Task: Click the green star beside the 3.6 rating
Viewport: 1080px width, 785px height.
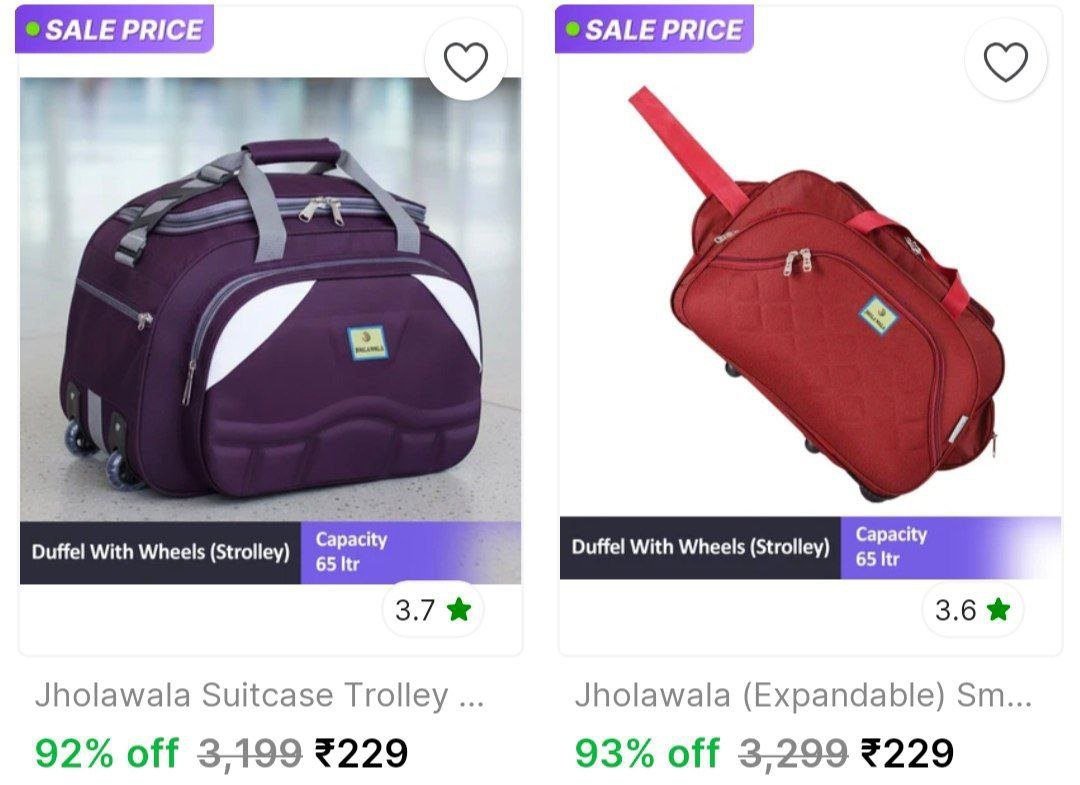Action: (996, 610)
